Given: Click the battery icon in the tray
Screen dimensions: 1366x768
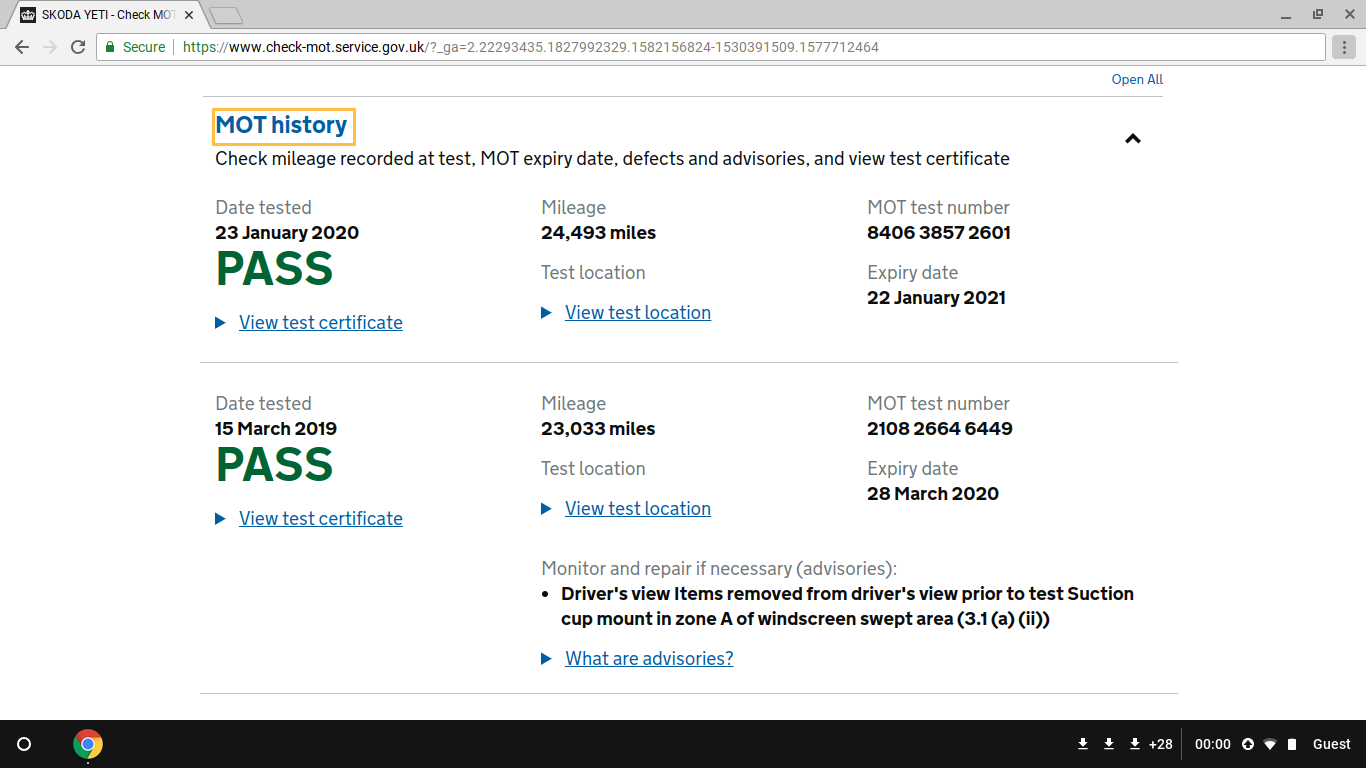Looking at the screenshot, I should click(1292, 744).
